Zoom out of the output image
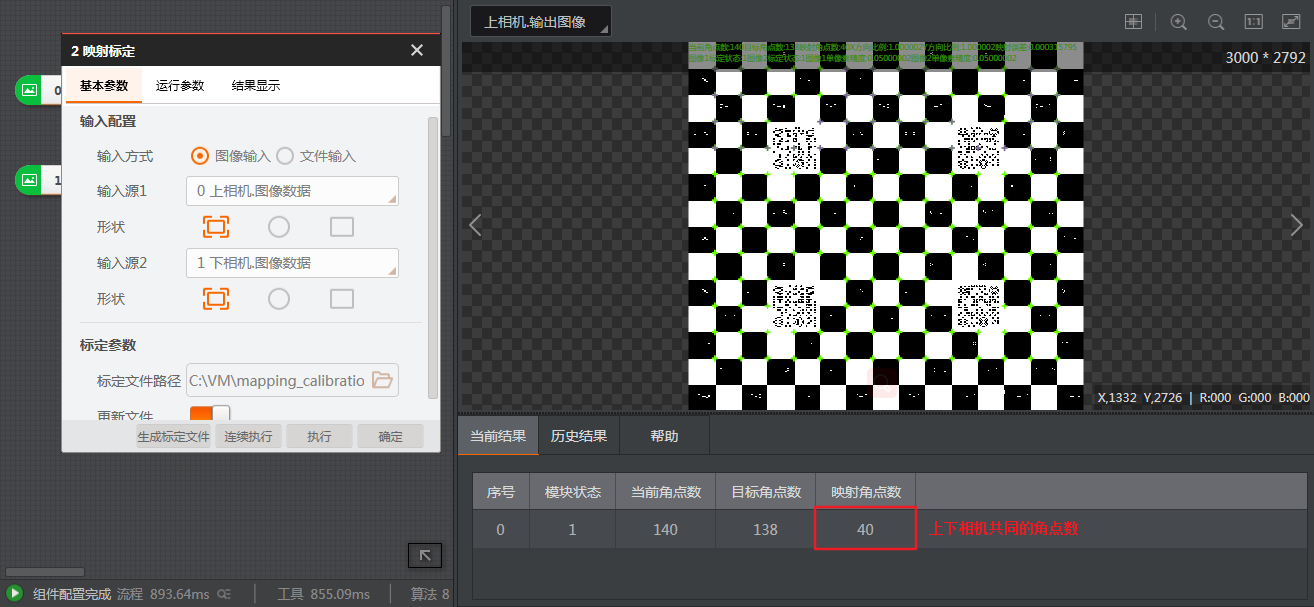 click(x=1215, y=21)
